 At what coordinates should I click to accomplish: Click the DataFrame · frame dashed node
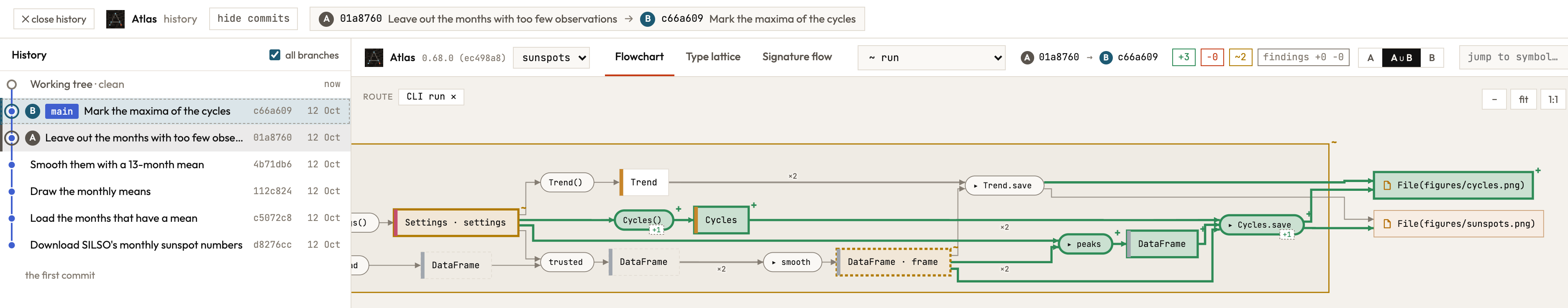coord(893,262)
